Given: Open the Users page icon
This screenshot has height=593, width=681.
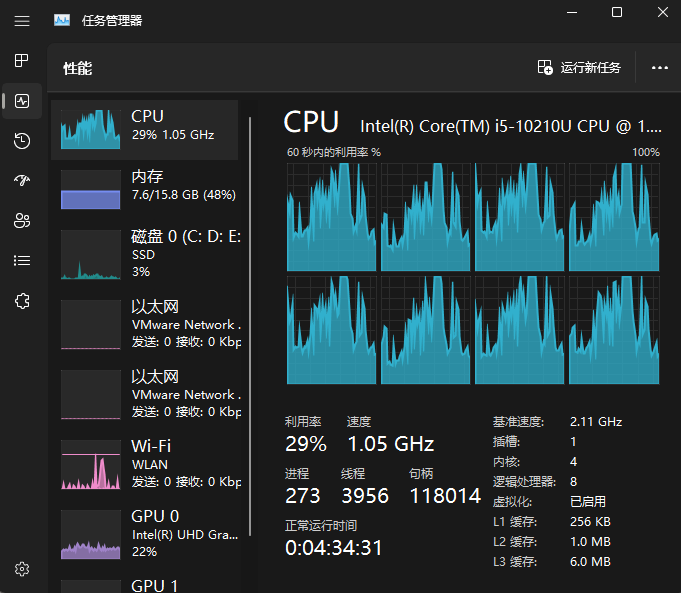Looking at the screenshot, I should pos(22,220).
